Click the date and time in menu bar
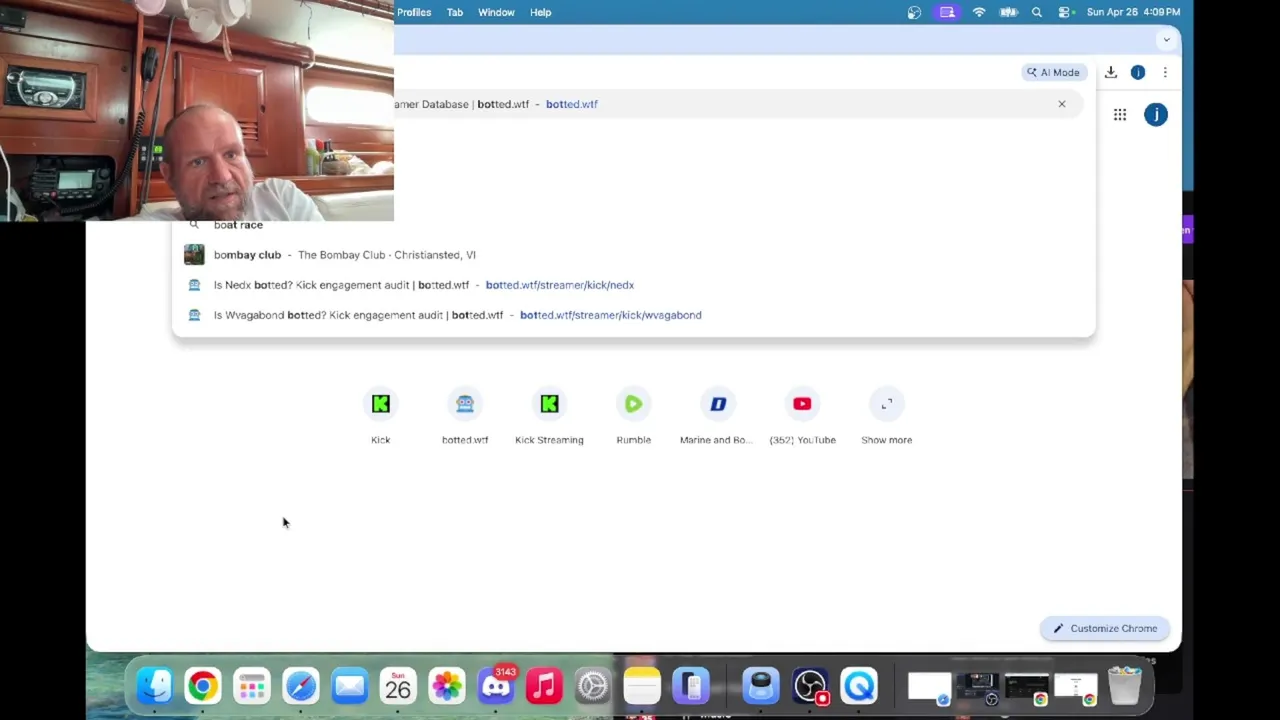Screen dimensions: 1280x720 pos(1133,12)
